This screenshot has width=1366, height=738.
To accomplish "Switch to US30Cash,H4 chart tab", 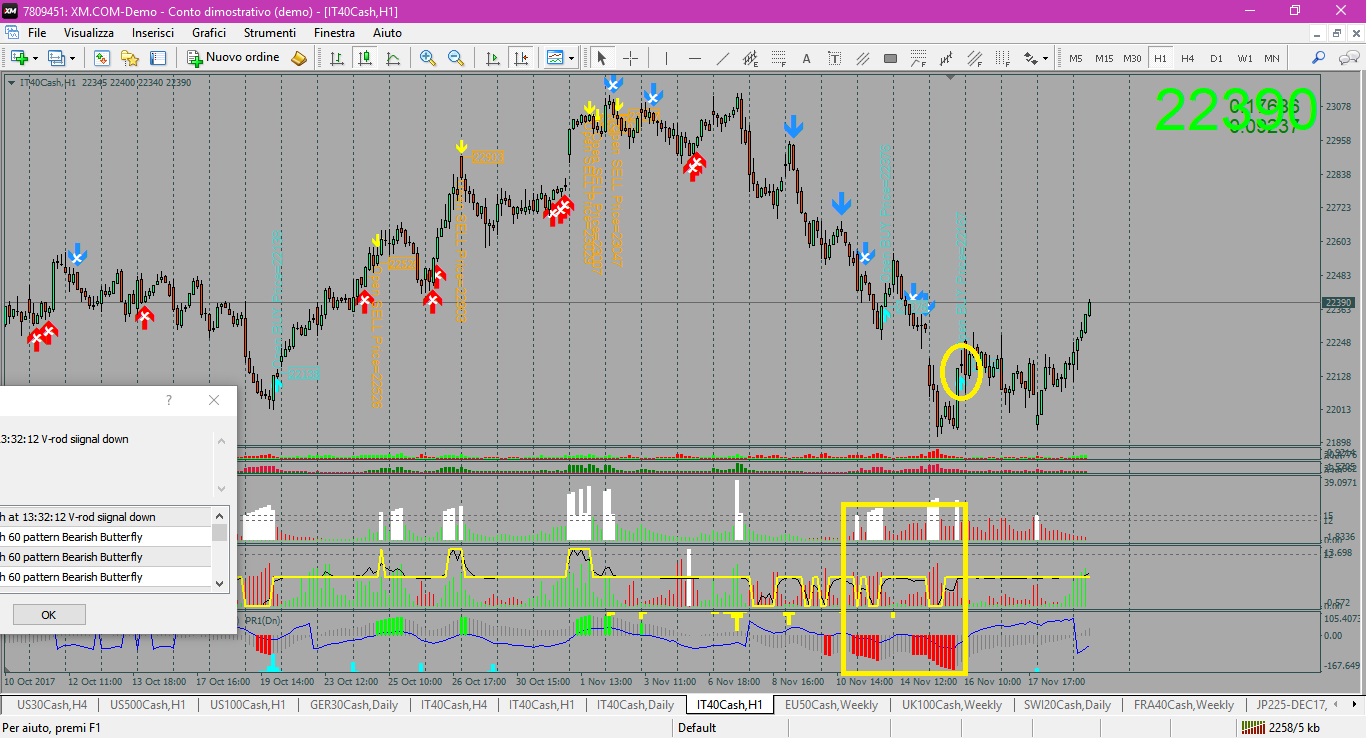I will click(x=52, y=705).
